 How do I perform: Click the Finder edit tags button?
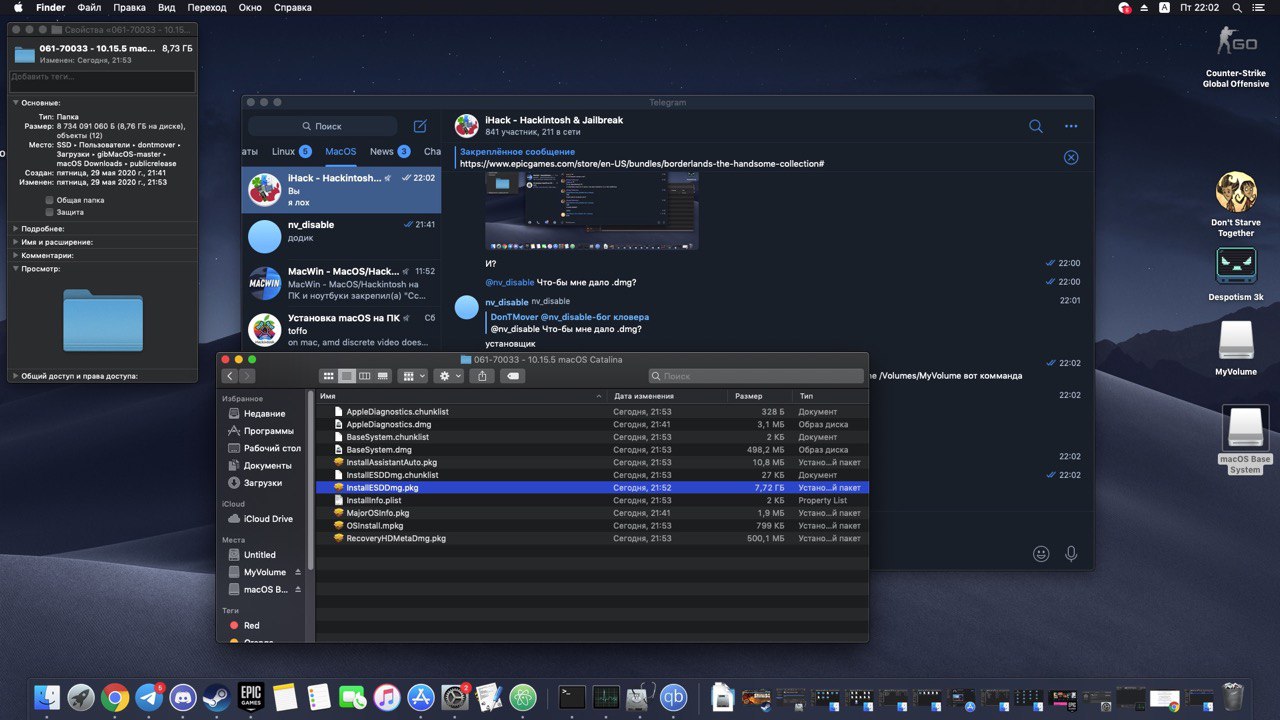click(511, 376)
